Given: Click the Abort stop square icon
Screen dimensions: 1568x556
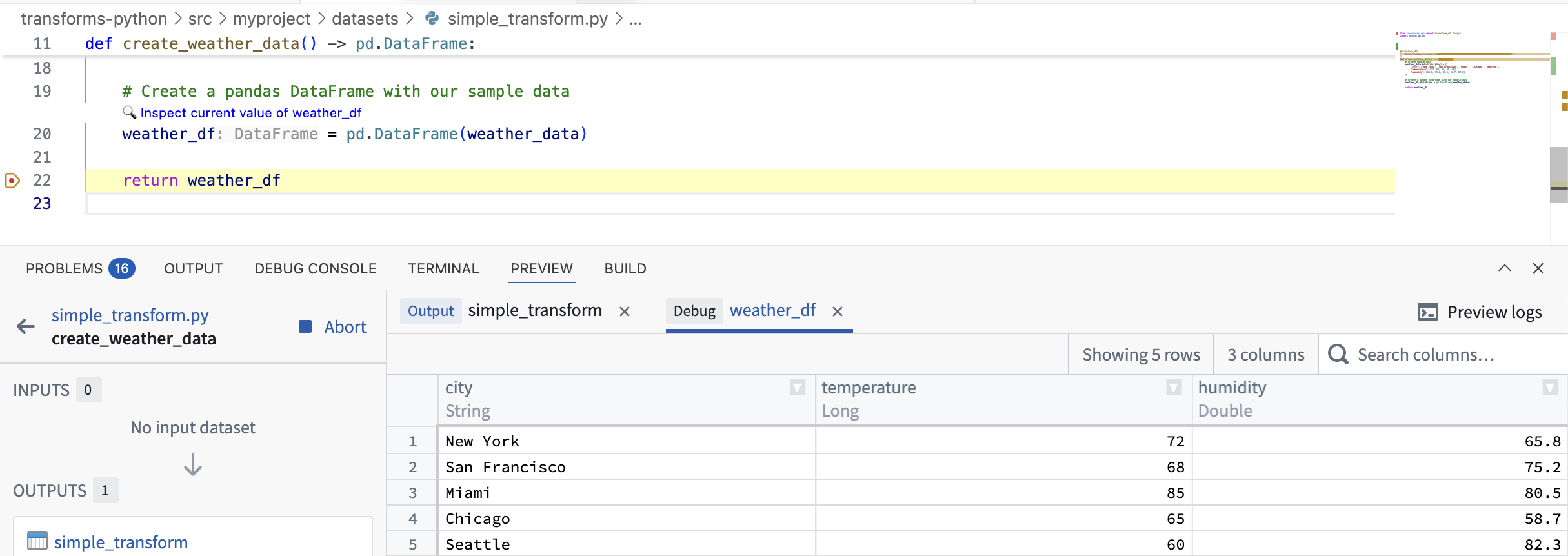Looking at the screenshot, I should [305, 326].
